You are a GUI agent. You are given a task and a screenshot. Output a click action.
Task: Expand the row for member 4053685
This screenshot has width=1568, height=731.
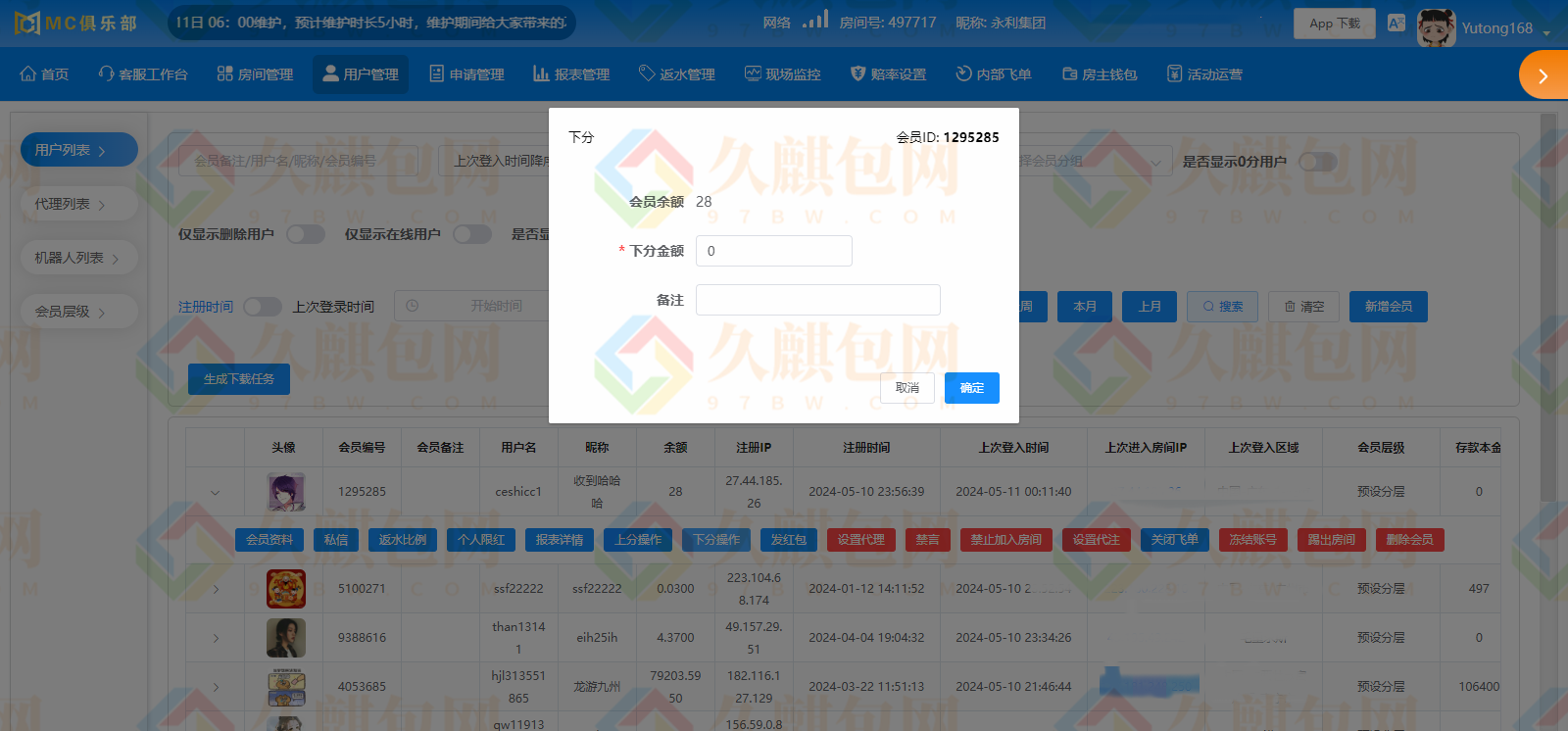216,687
